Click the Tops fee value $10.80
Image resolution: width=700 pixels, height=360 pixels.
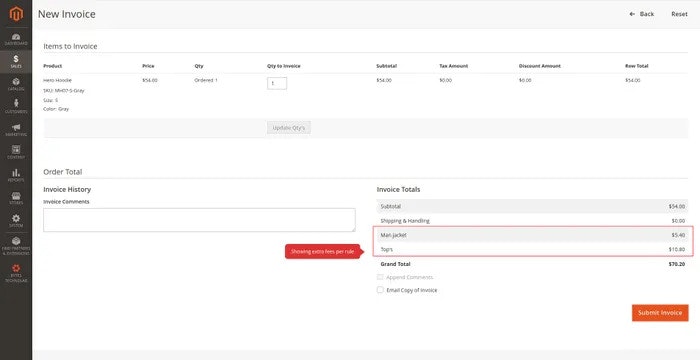click(677, 249)
